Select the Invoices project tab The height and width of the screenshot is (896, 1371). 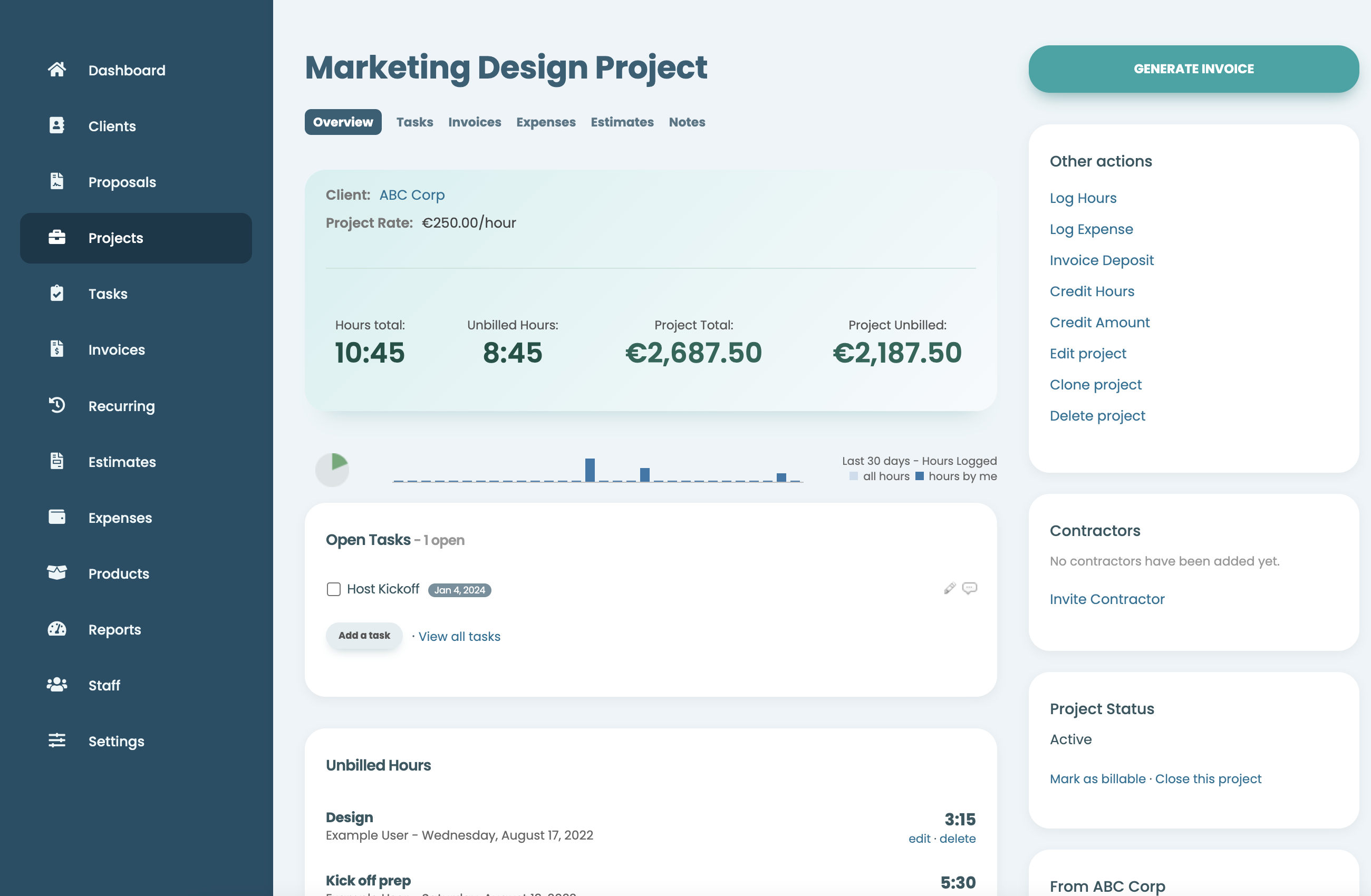[x=474, y=122]
